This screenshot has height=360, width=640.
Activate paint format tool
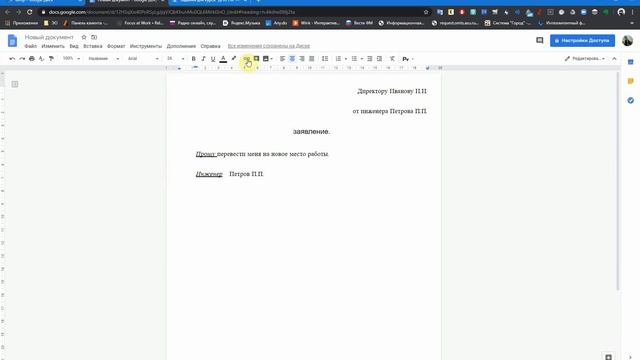(51, 59)
